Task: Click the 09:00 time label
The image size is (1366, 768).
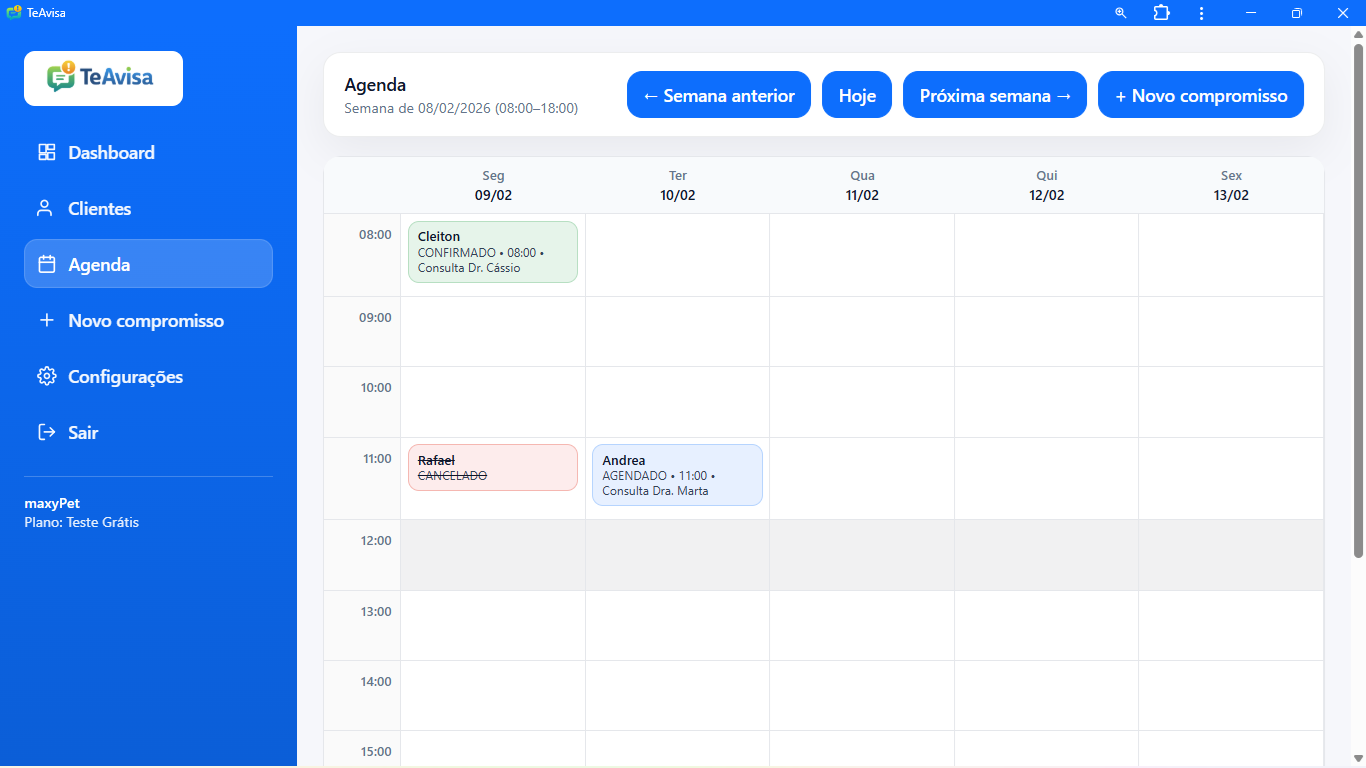Action: 375,317
